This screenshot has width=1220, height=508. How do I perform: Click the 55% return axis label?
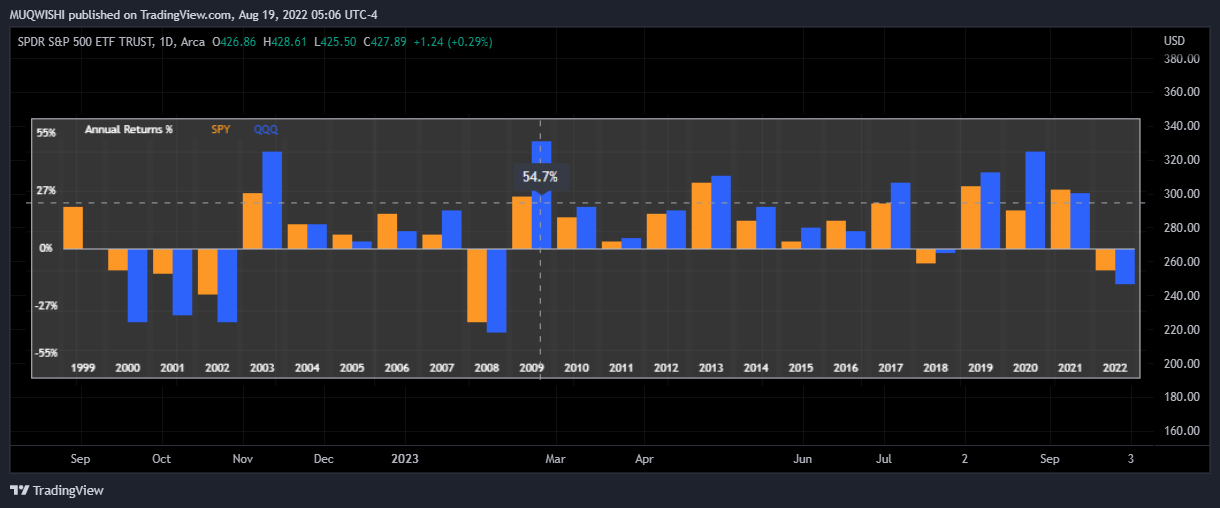[47, 132]
